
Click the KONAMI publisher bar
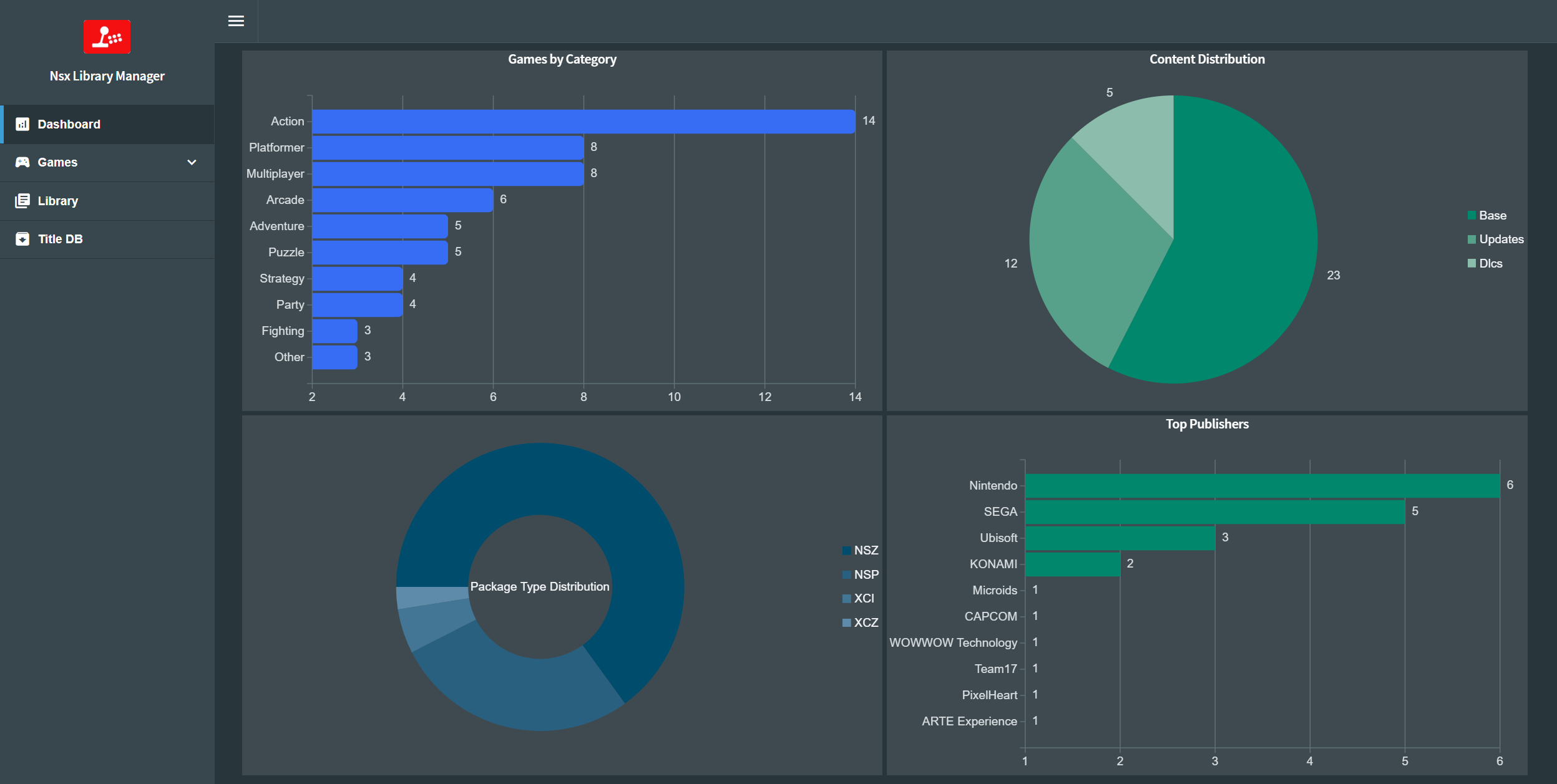coord(1073,564)
